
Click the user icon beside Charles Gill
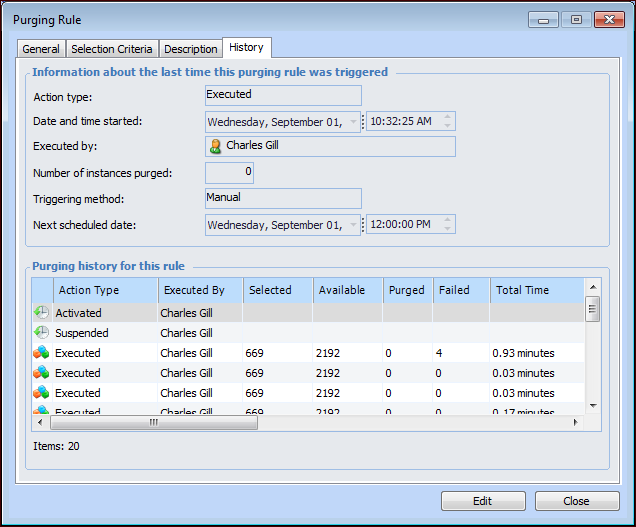click(x=215, y=146)
